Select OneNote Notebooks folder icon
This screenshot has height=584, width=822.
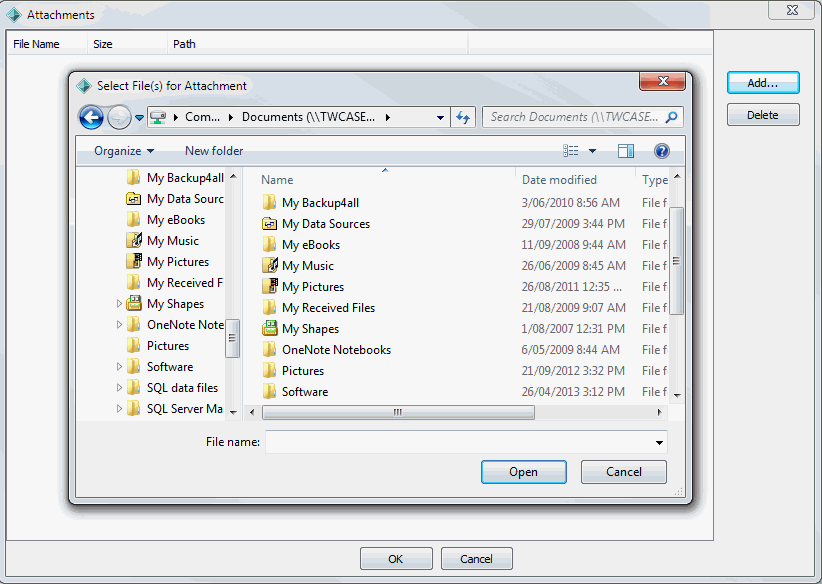[x=269, y=349]
